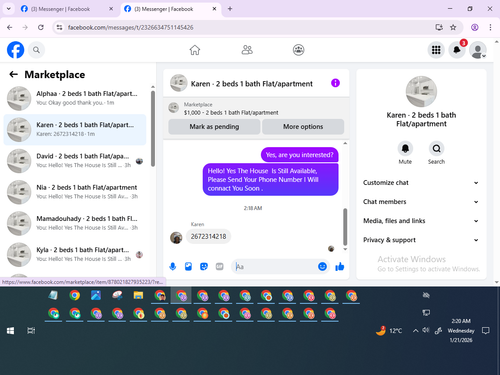
Task: Click Karen's message 2672314218
Action: click(x=208, y=237)
